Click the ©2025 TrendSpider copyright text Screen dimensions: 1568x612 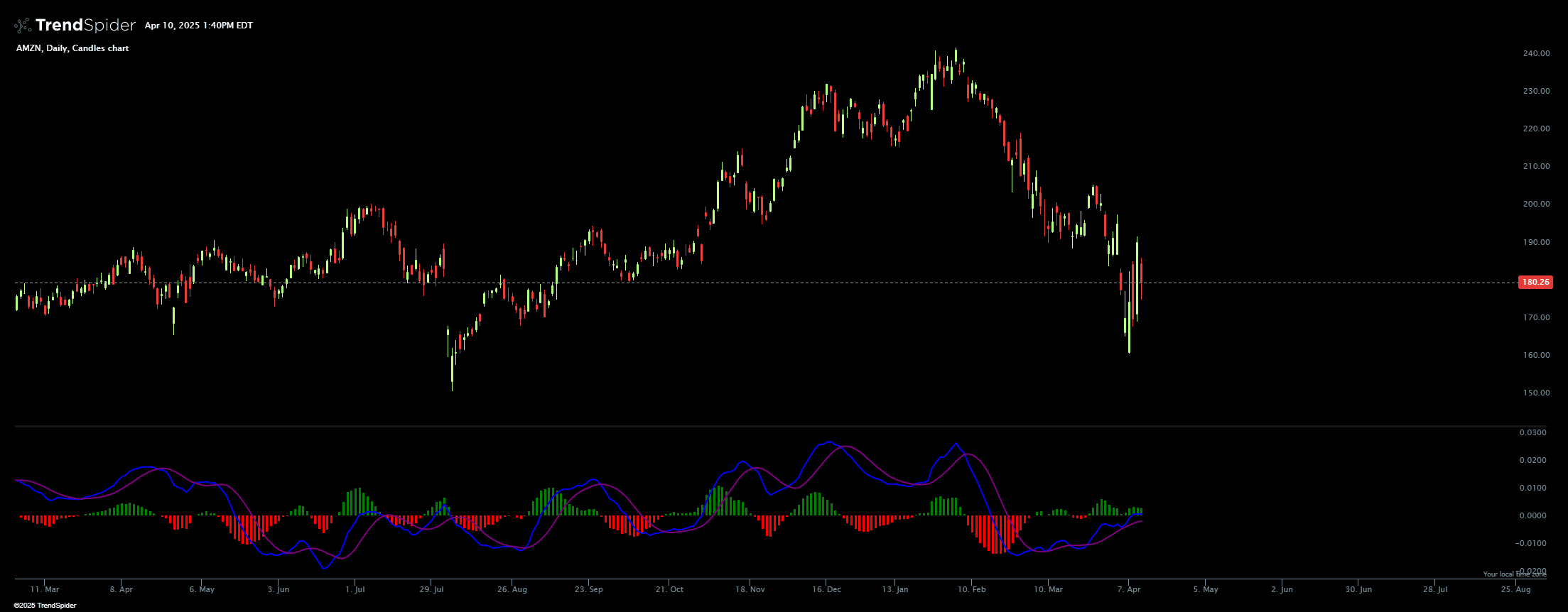click(45, 606)
